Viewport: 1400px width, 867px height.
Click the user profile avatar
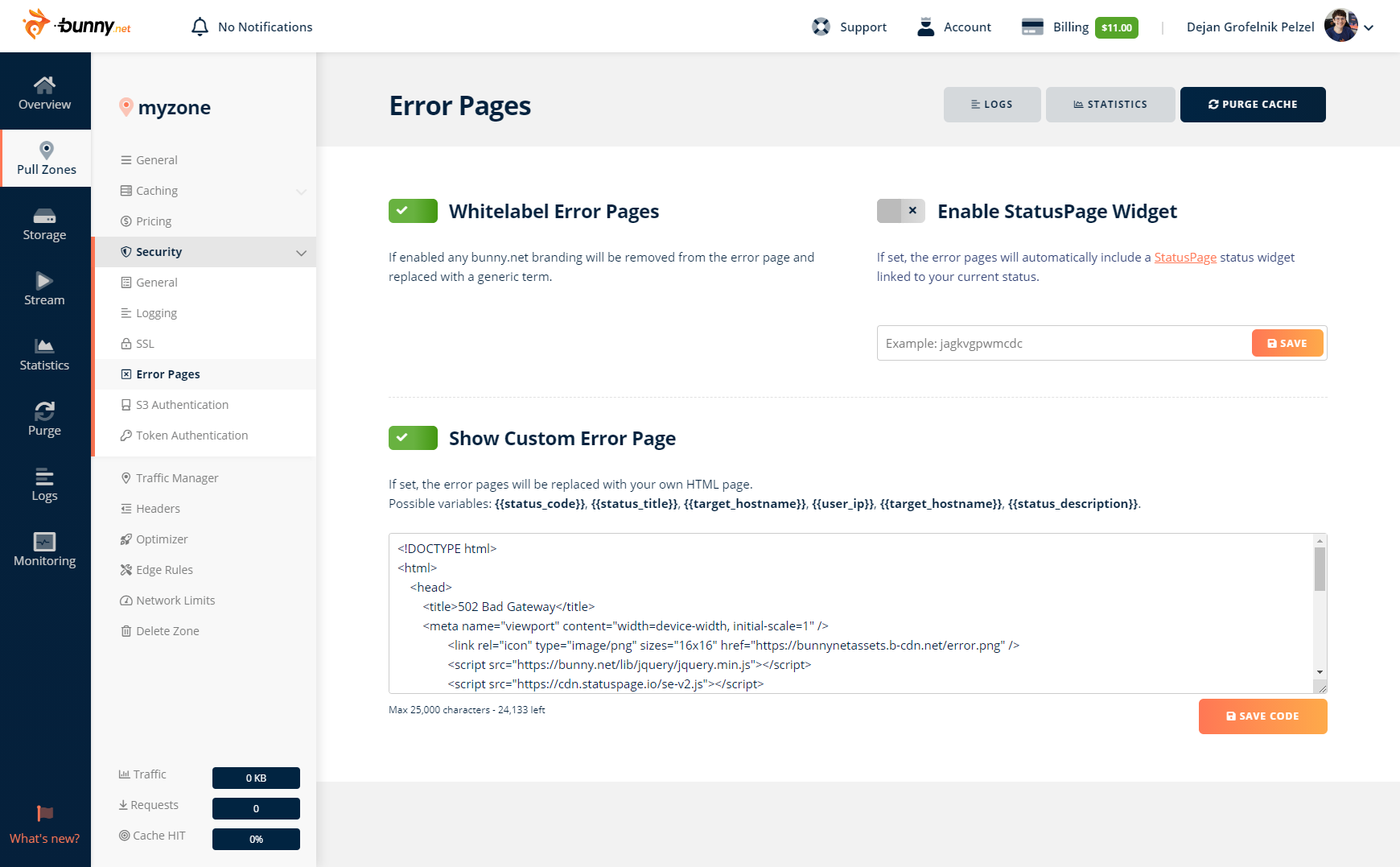[1340, 26]
